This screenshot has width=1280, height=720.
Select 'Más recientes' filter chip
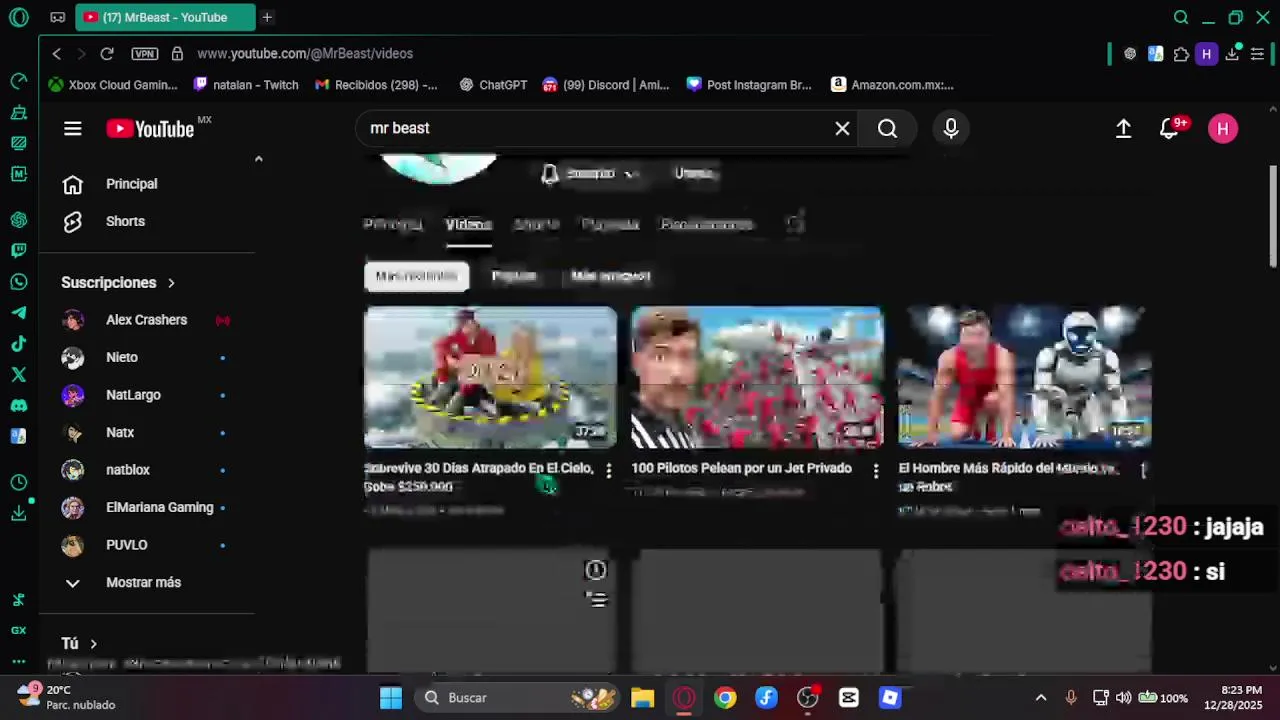click(416, 276)
